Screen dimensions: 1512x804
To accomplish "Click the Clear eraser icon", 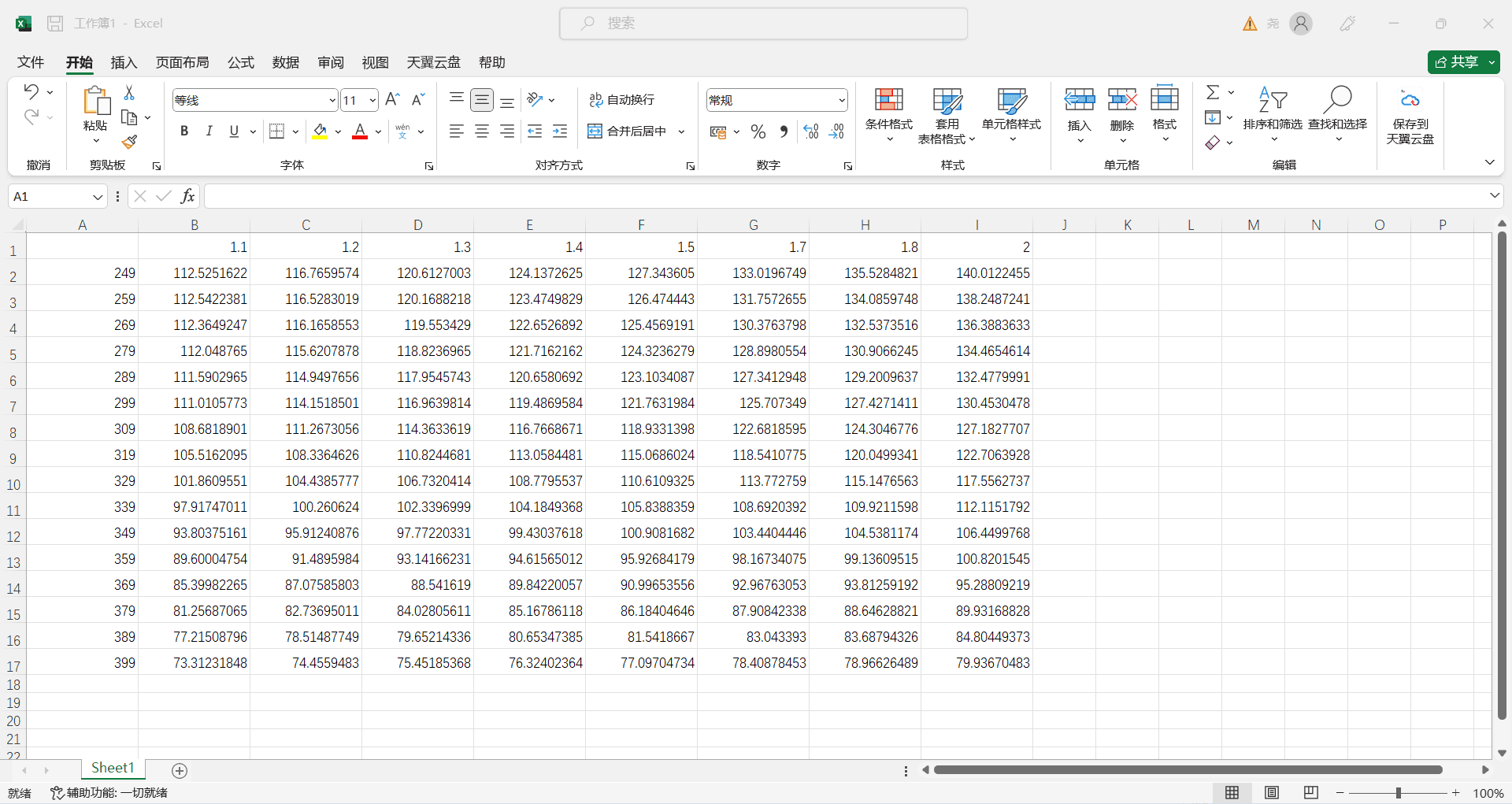I will [x=1213, y=143].
